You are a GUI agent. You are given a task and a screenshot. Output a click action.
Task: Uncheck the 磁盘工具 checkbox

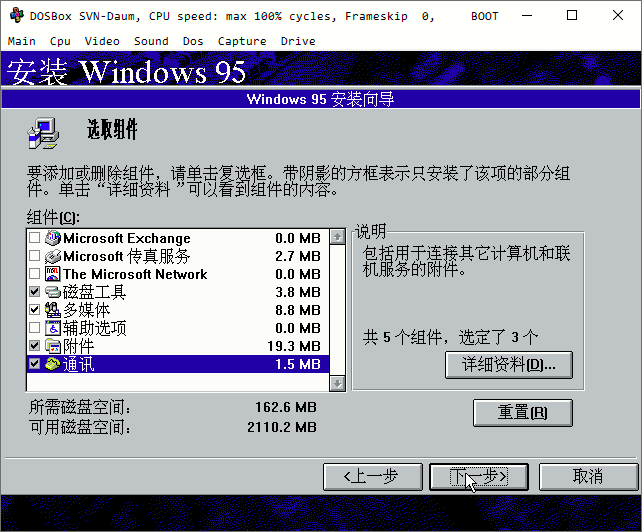[34, 292]
